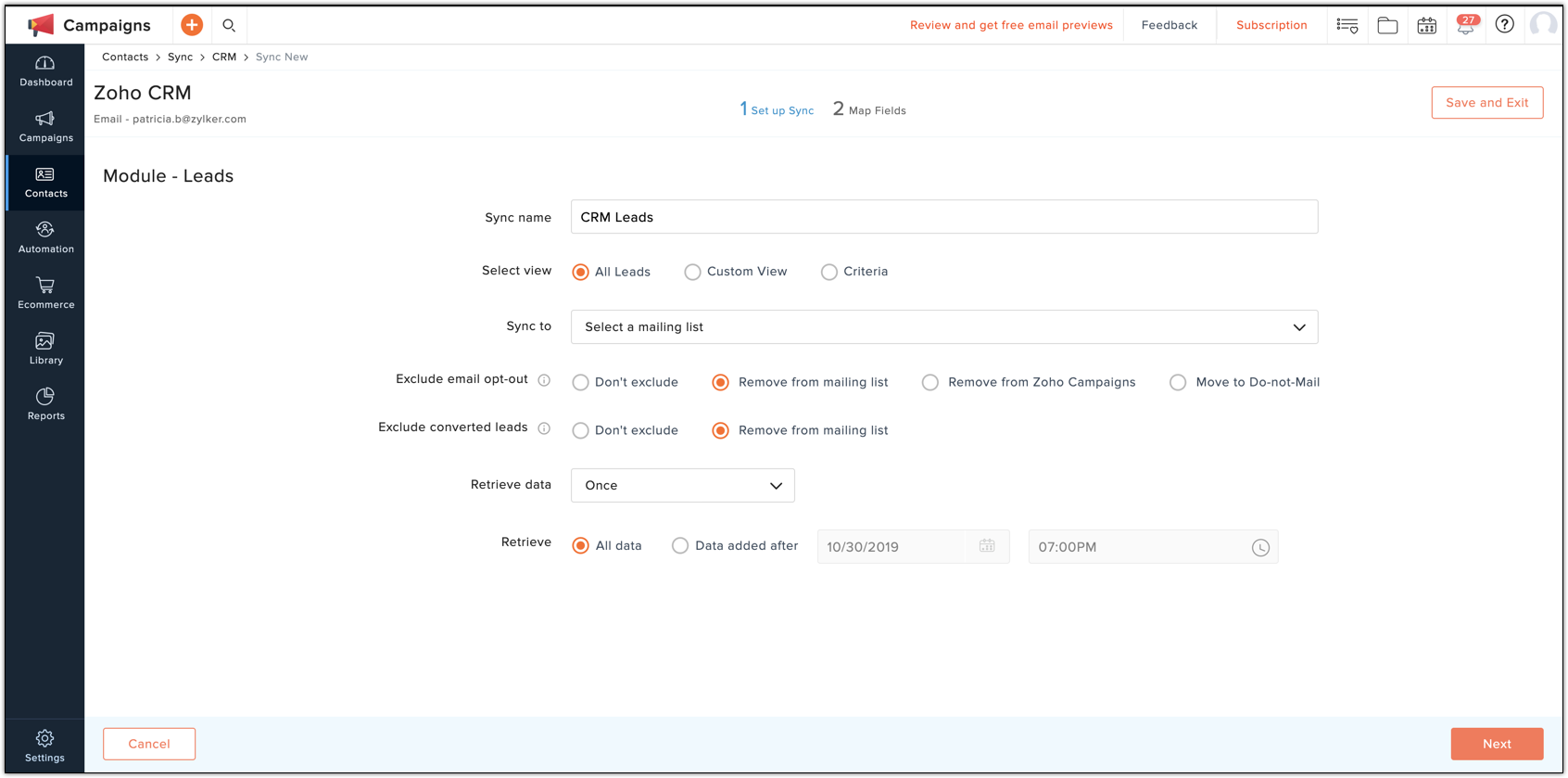Open notifications bell with 27 badge

[x=1466, y=24]
